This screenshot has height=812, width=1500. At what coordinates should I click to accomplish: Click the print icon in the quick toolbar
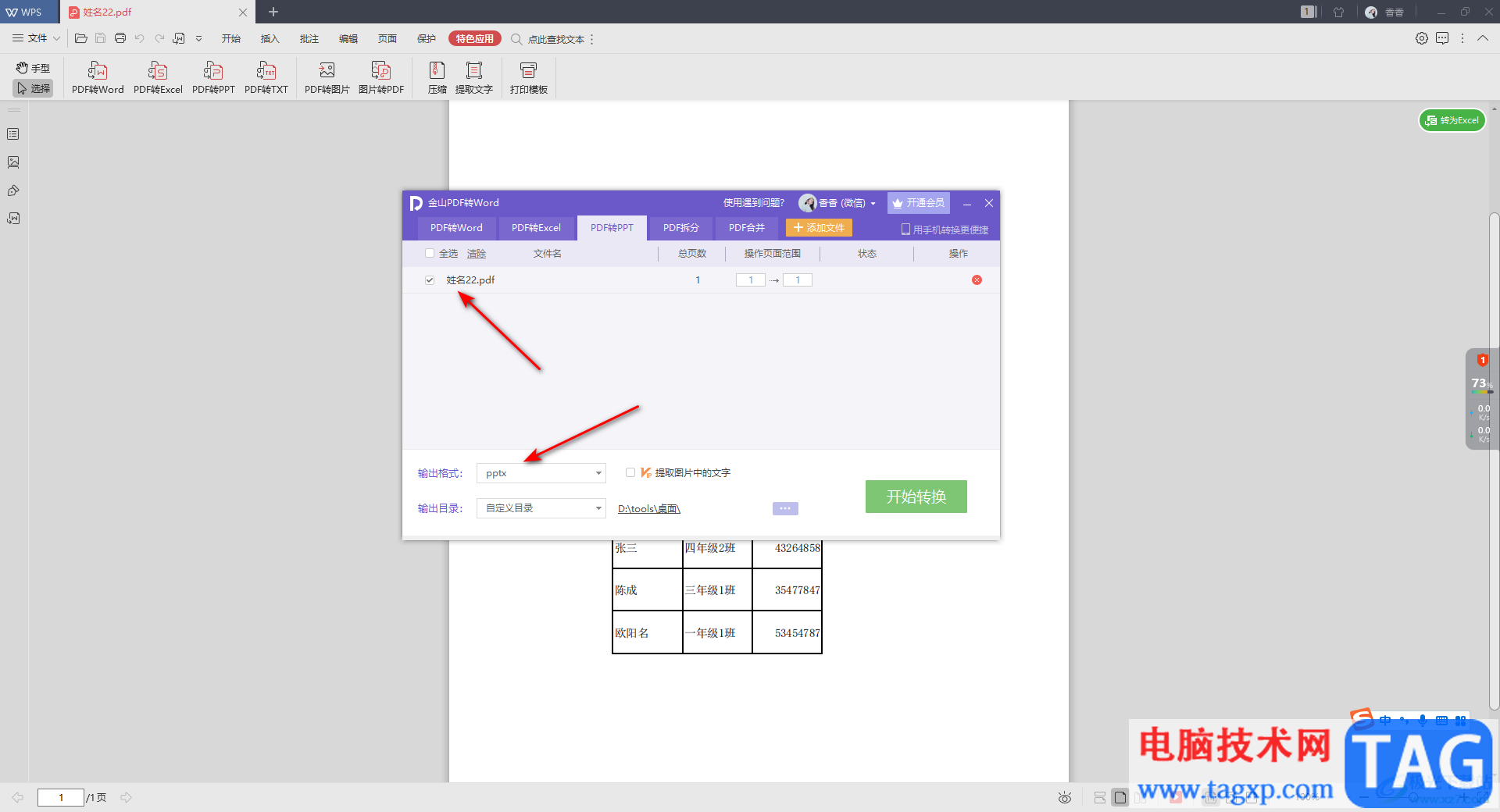120,38
